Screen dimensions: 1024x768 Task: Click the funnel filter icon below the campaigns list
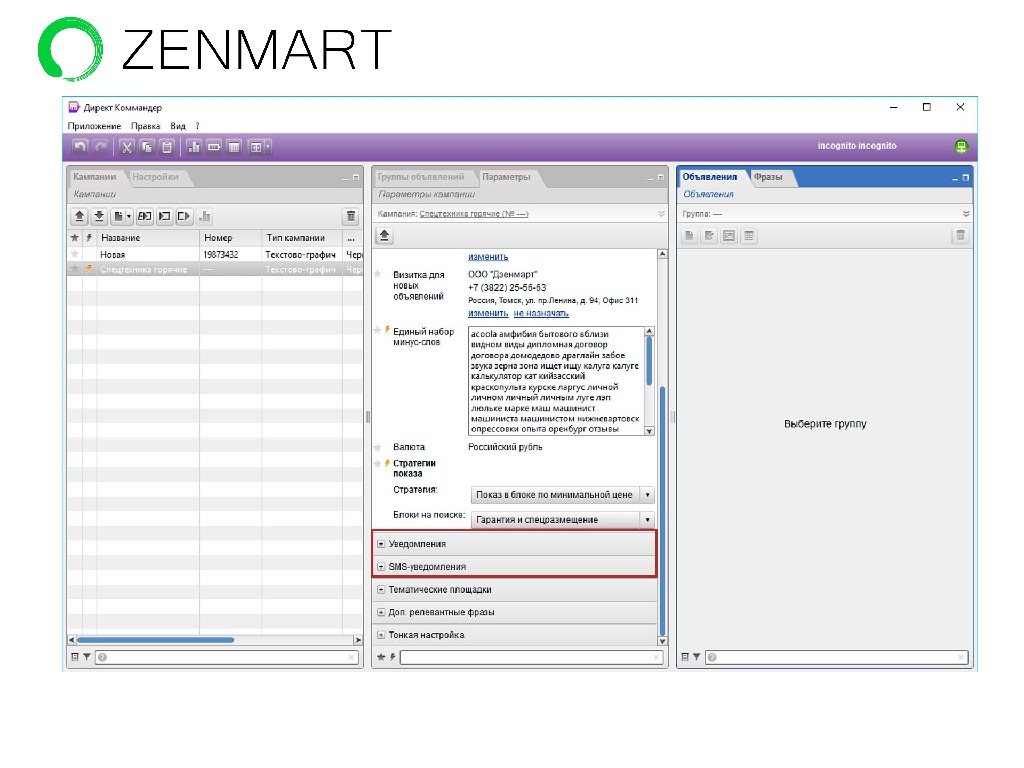point(86,657)
